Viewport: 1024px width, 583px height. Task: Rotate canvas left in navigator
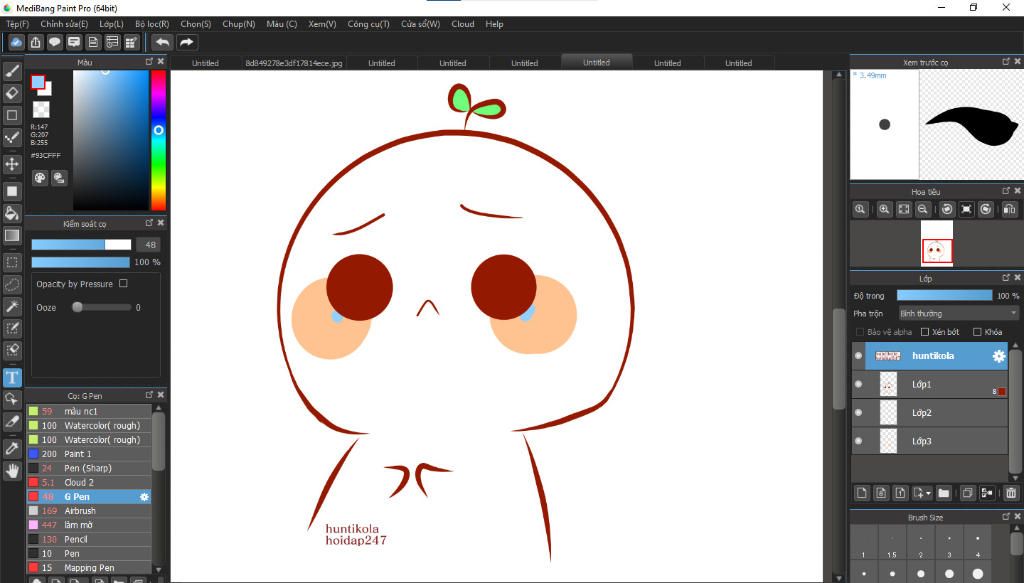(x=947, y=210)
